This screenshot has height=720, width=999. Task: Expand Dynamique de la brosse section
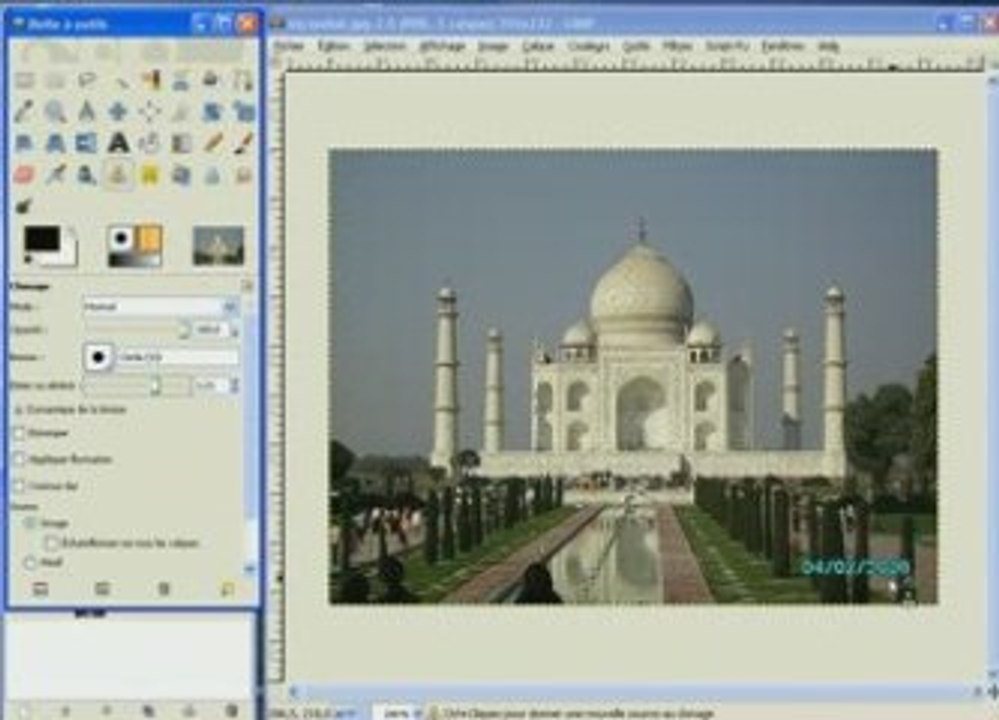coord(18,410)
